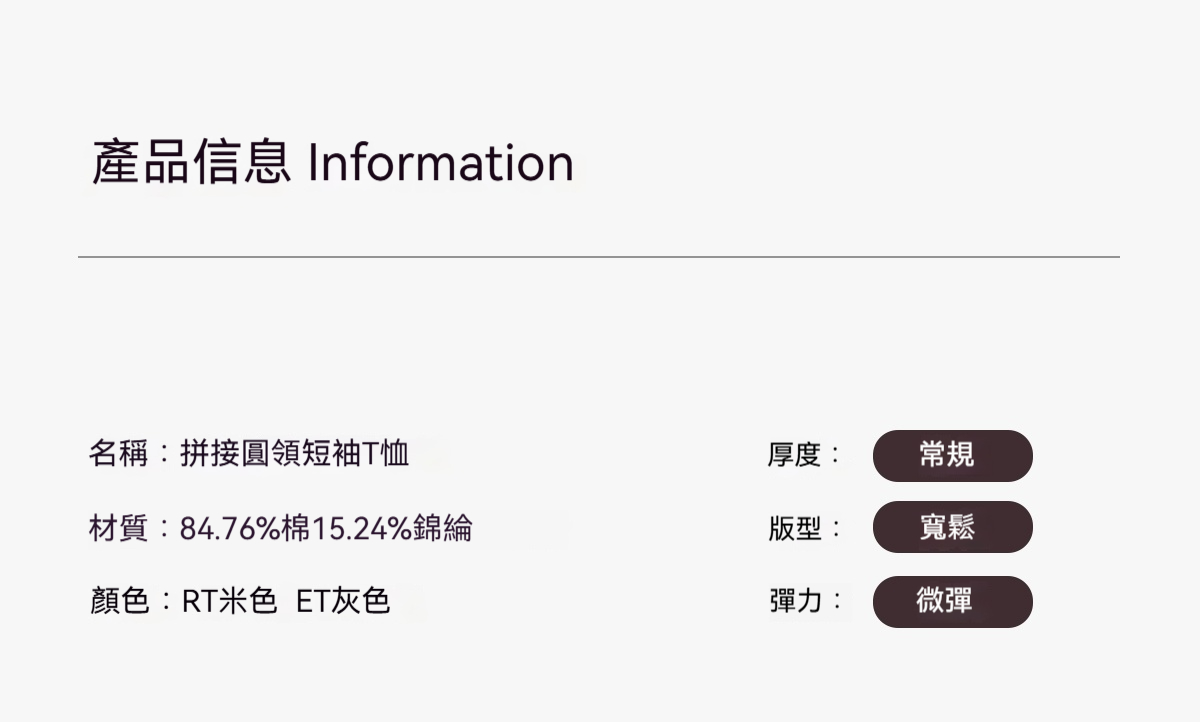Image resolution: width=1200 pixels, height=722 pixels.
Task: Click the 材質 field label
Action: point(118,527)
